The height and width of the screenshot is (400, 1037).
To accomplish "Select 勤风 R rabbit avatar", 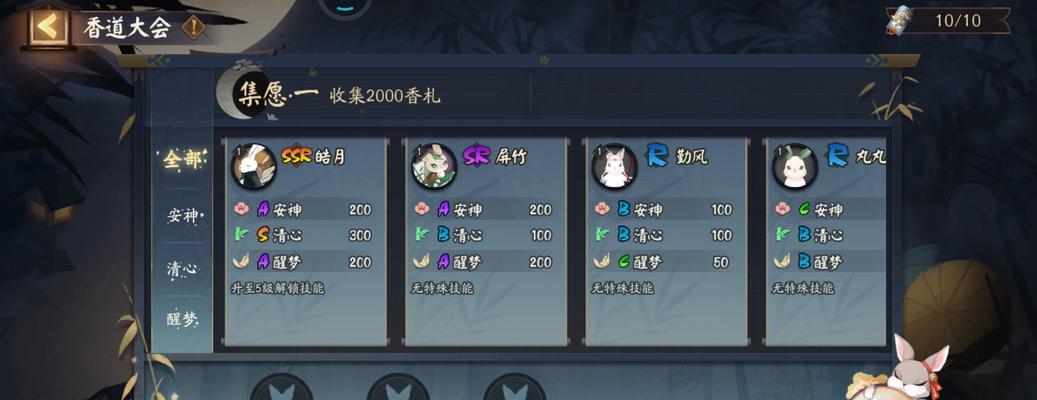I will (614, 166).
